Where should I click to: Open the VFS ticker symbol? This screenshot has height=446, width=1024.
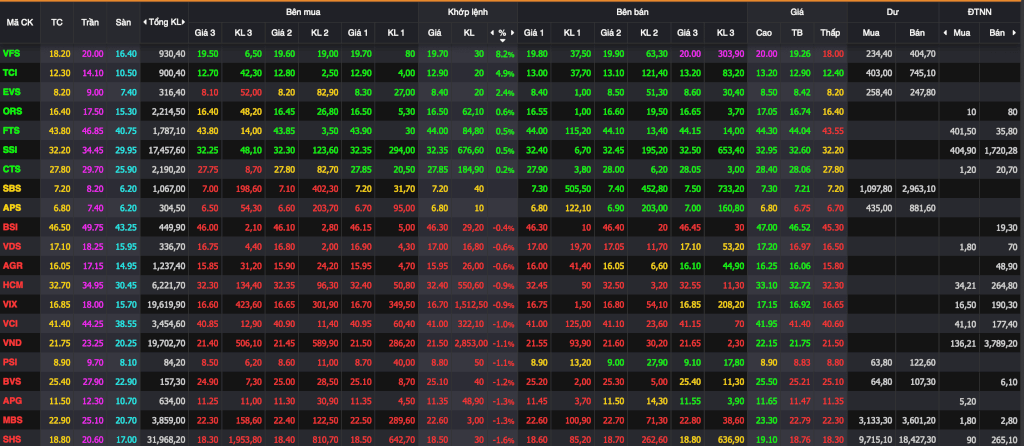pyautogui.click(x=11, y=54)
